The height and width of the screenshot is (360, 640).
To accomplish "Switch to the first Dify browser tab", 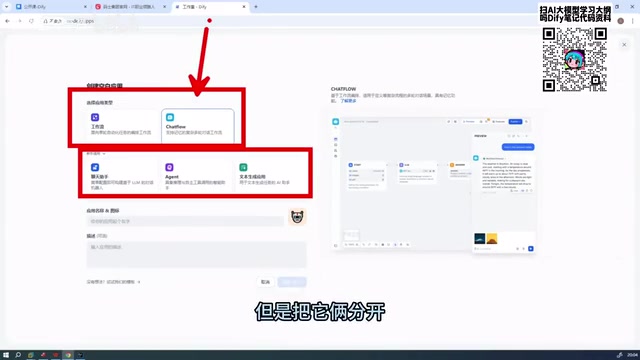I will point(52,7).
